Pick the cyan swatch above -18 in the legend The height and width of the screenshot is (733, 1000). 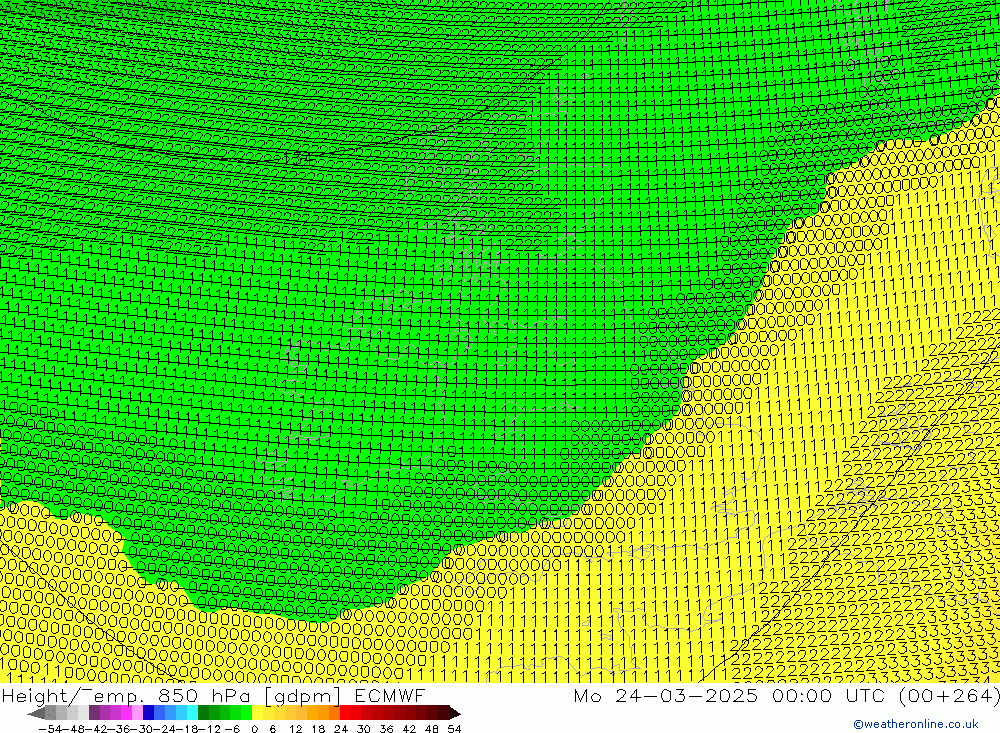click(192, 713)
